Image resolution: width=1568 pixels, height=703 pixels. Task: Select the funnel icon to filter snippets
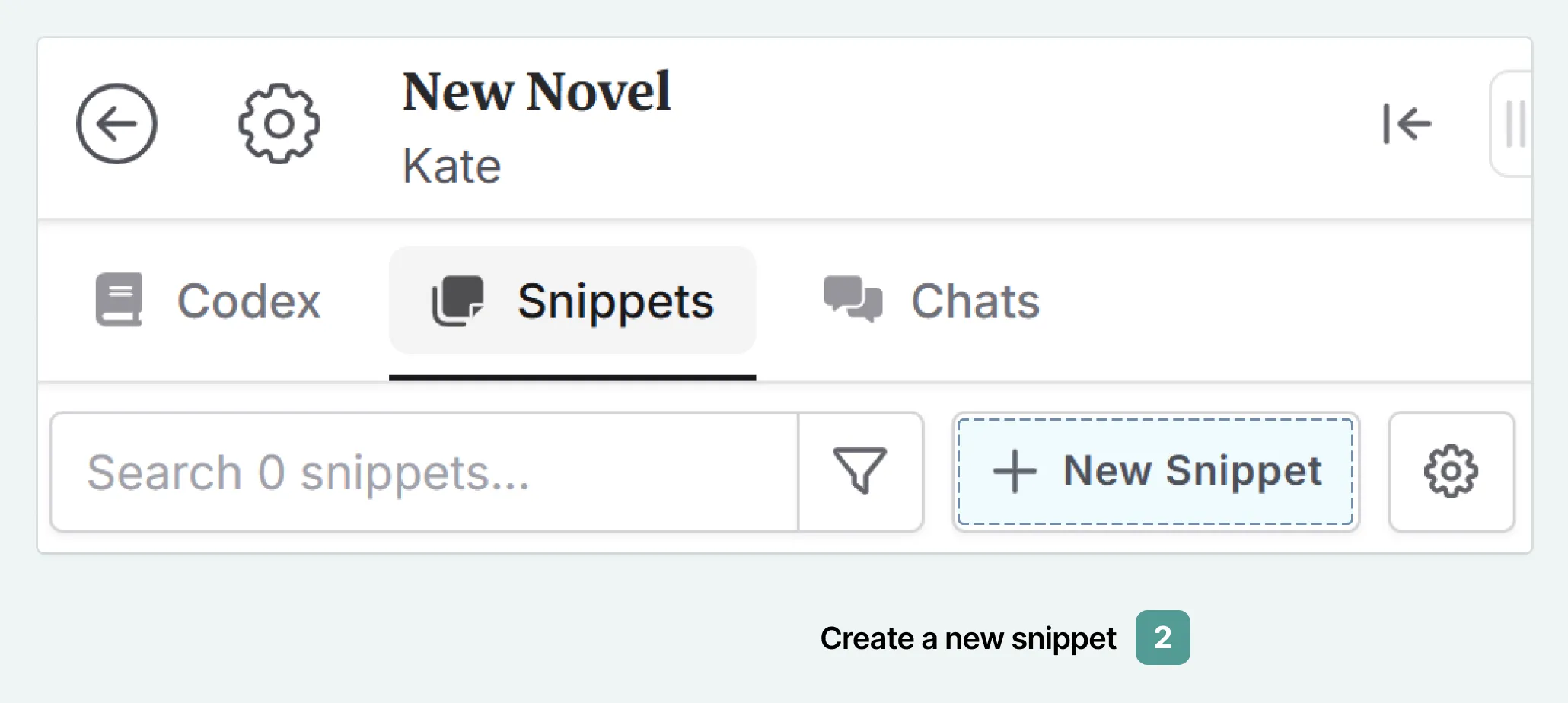click(860, 470)
